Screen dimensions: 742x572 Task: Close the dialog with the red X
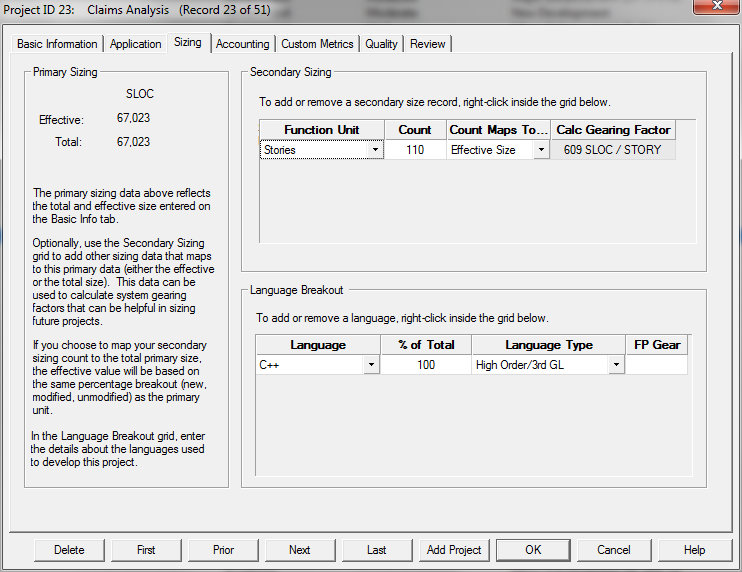click(716, 6)
